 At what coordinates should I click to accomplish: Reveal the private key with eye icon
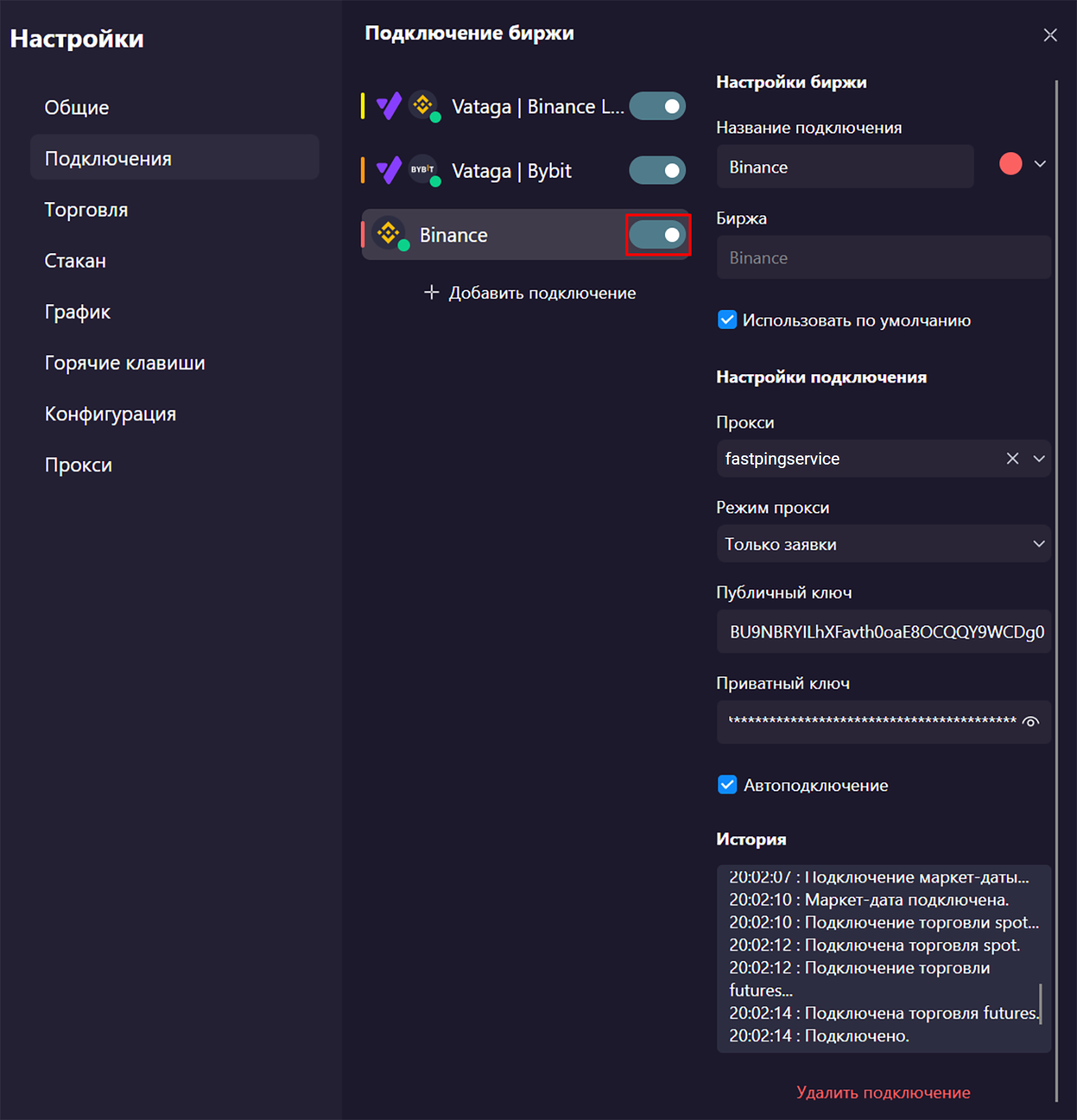click(x=1031, y=721)
